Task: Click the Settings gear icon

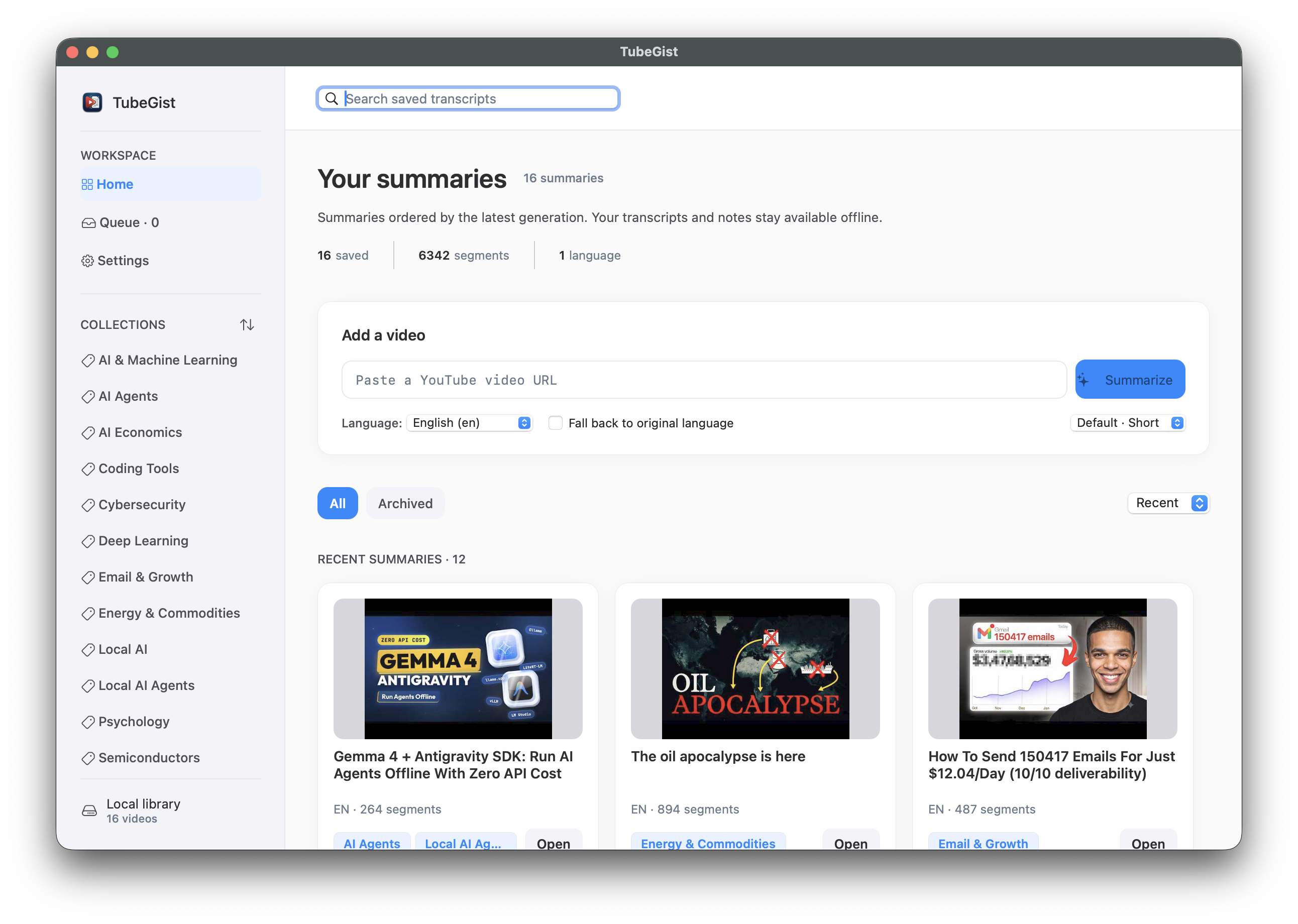Action: point(87,261)
